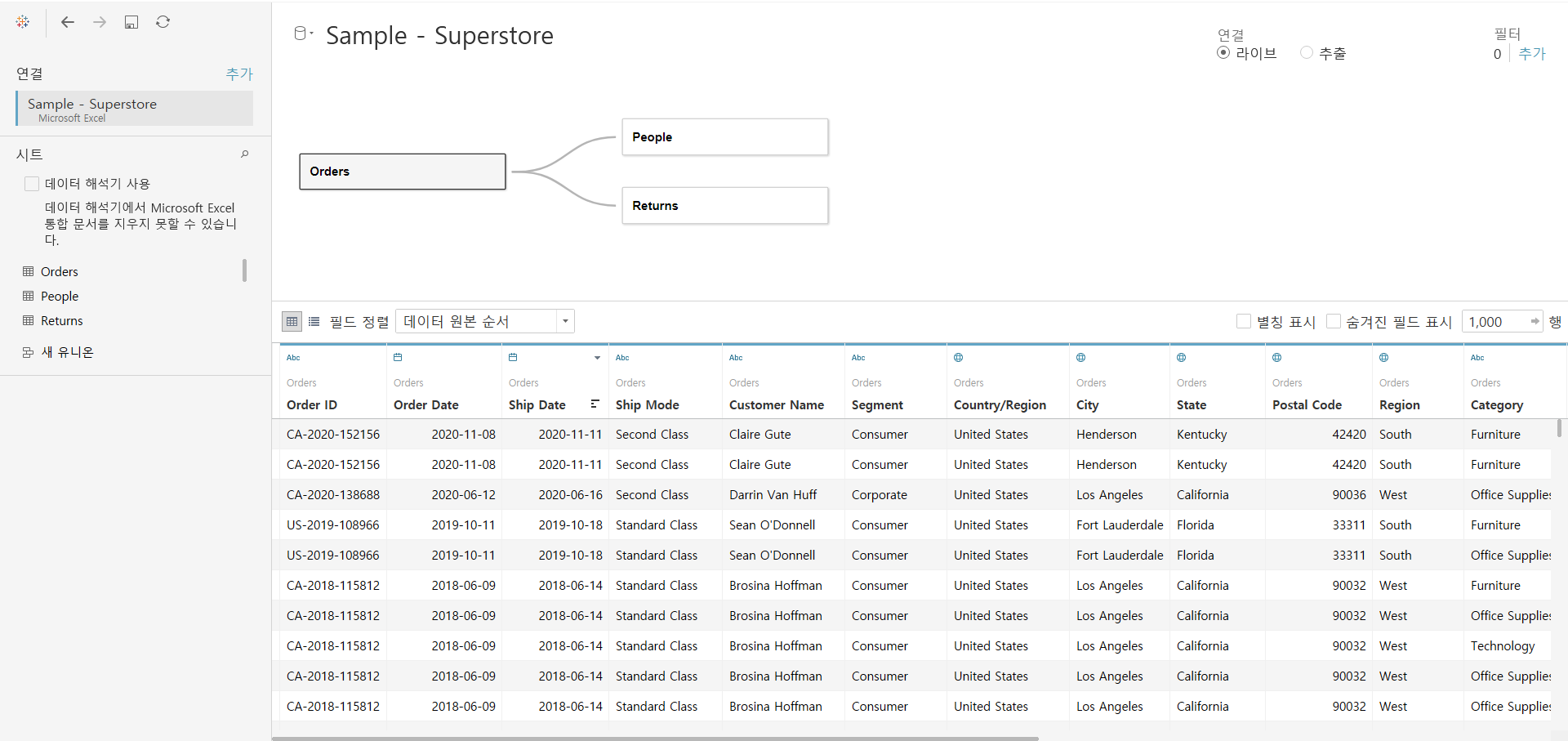1568x741 pixels.
Task: Click the Orders sheet table icon
Action: tap(29, 271)
